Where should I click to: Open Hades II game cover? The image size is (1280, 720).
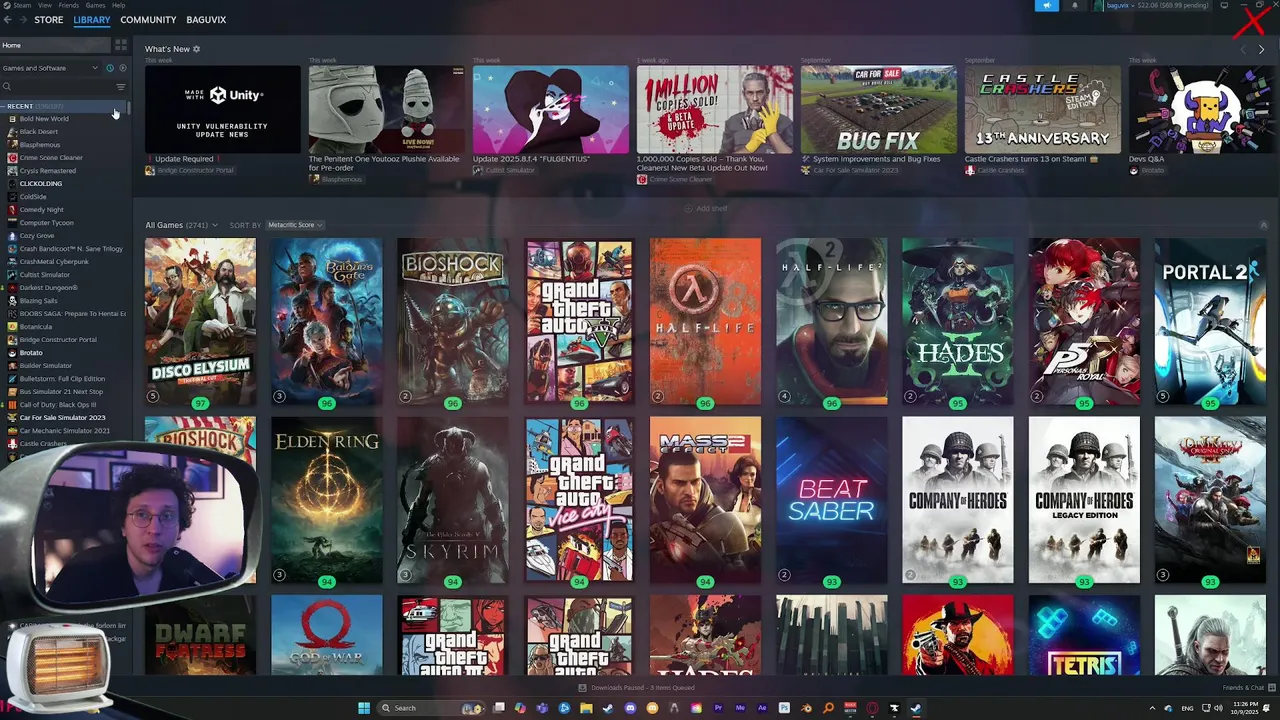pos(957,321)
